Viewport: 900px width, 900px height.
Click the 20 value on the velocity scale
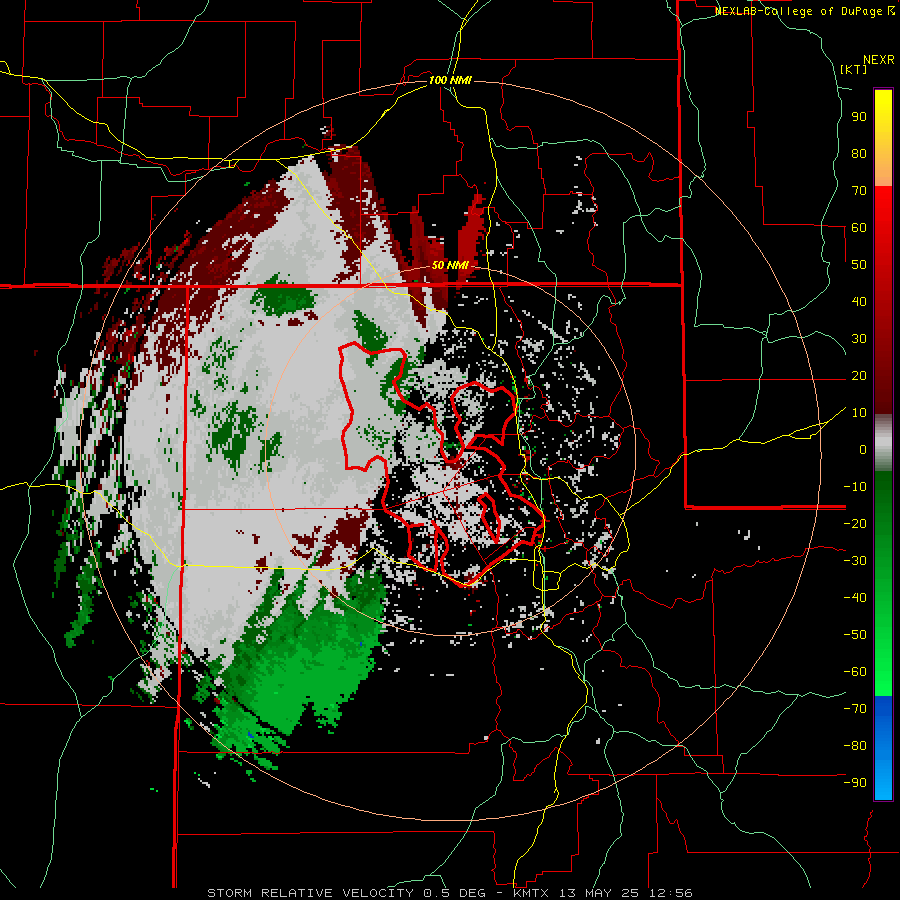click(859, 375)
